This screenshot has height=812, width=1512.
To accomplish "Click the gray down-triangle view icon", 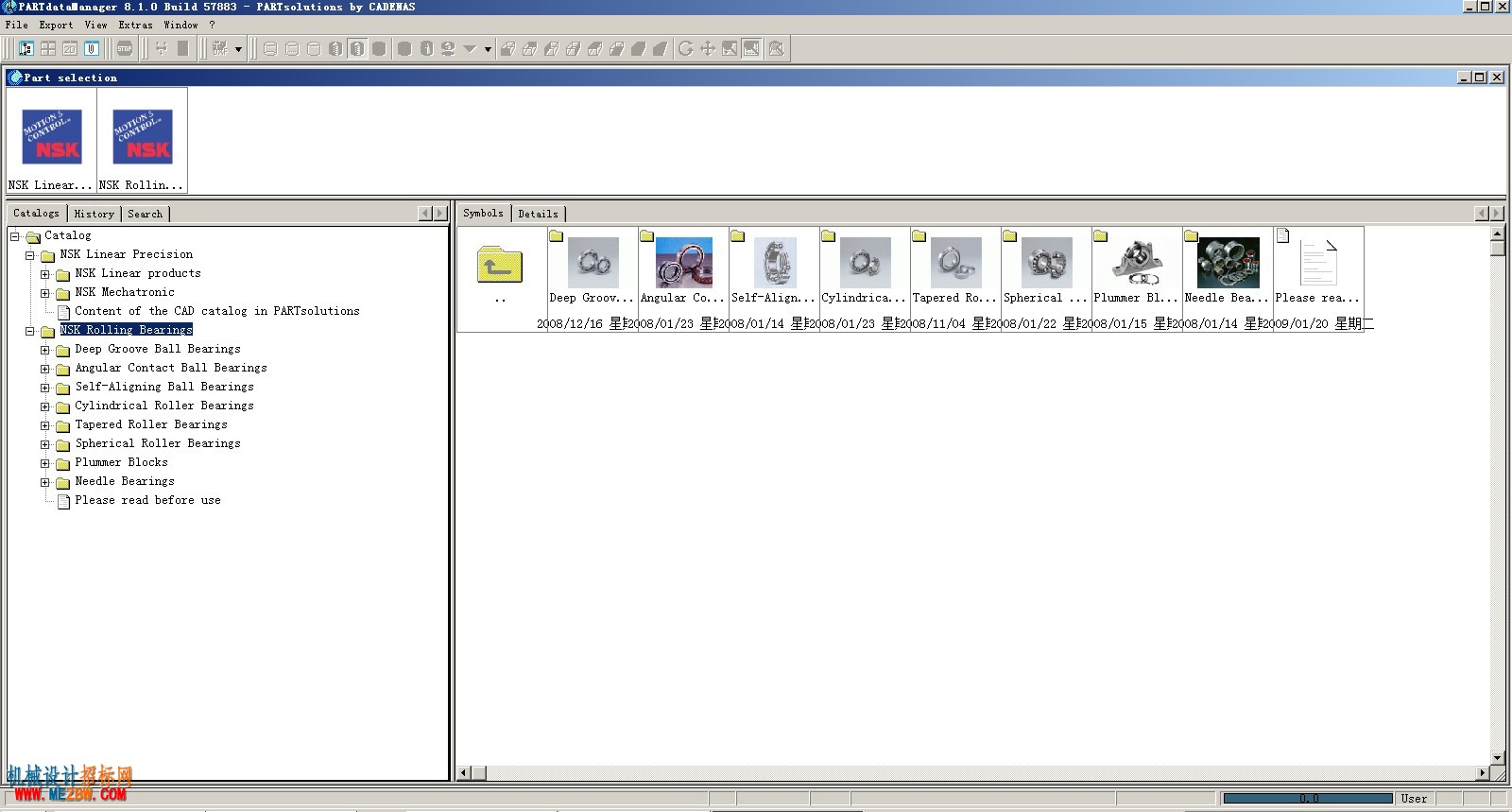I will coord(470,48).
